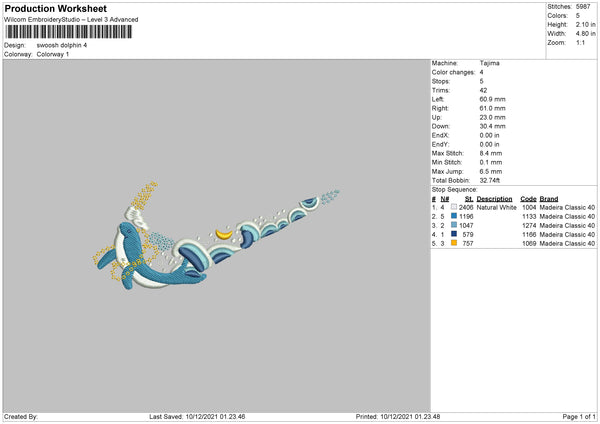
Task: Click the 'Code' column header
Action: coord(528,199)
